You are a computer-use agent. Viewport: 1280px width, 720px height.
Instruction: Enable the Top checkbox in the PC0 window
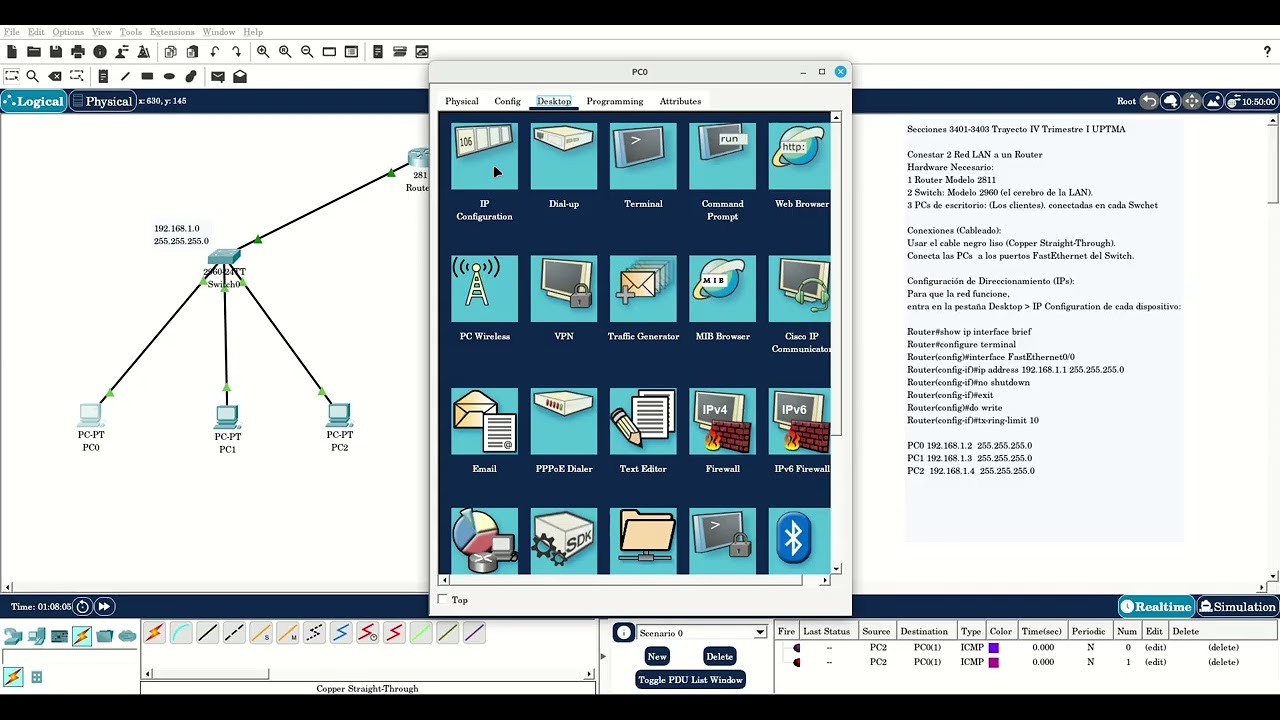pyautogui.click(x=443, y=599)
